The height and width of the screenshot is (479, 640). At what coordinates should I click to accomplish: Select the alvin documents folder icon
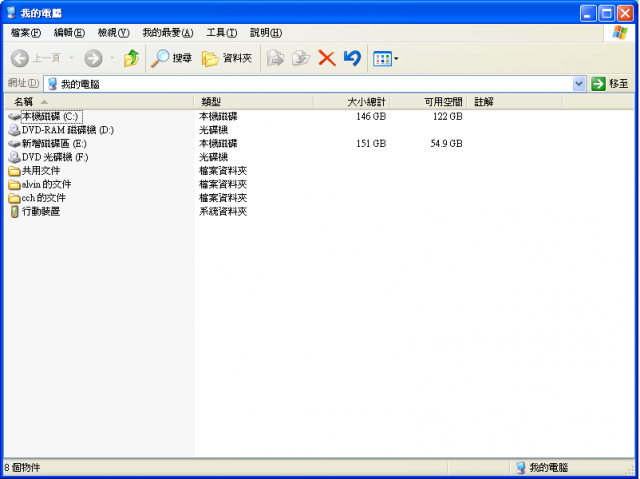click(x=14, y=184)
